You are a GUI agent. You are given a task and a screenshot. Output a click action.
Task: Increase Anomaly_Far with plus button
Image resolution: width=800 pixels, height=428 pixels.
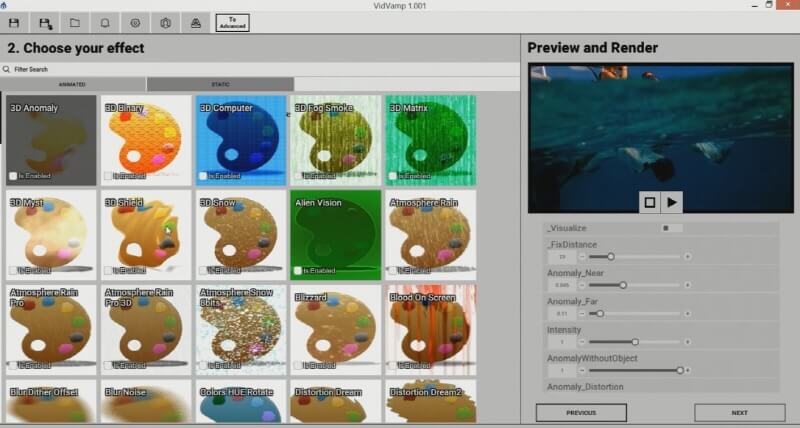[x=688, y=313]
